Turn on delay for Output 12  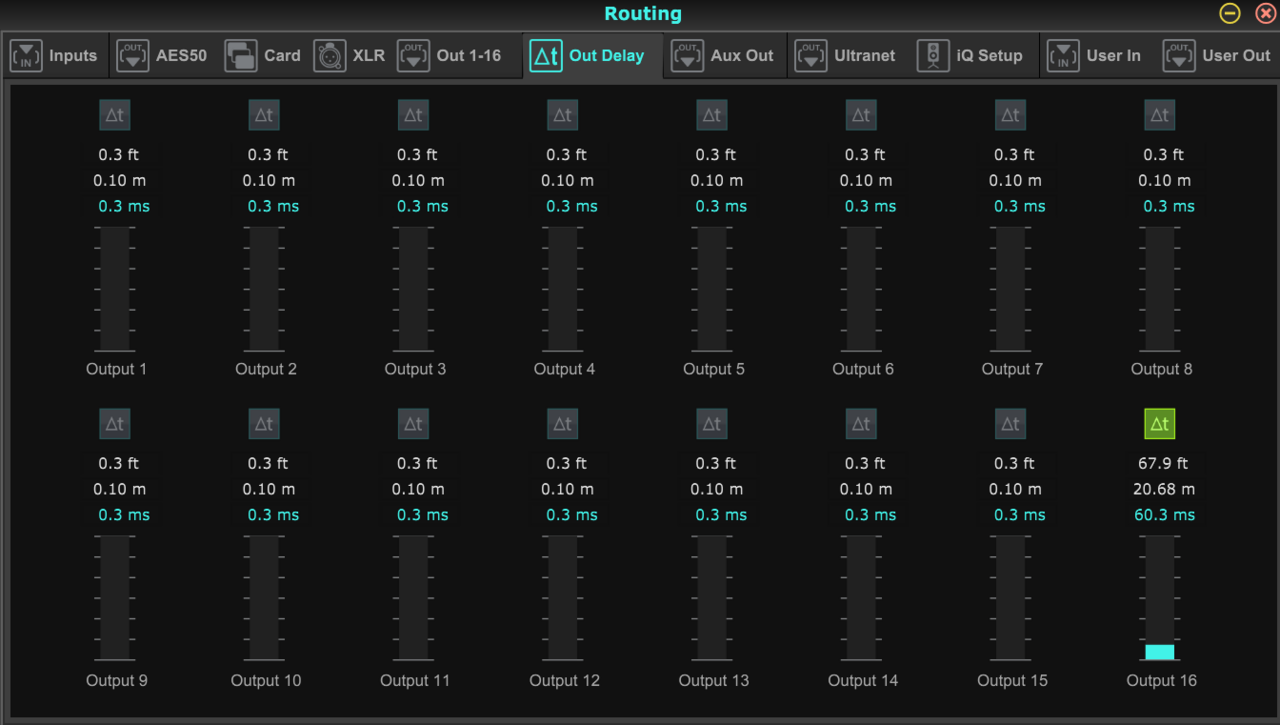point(563,424)
